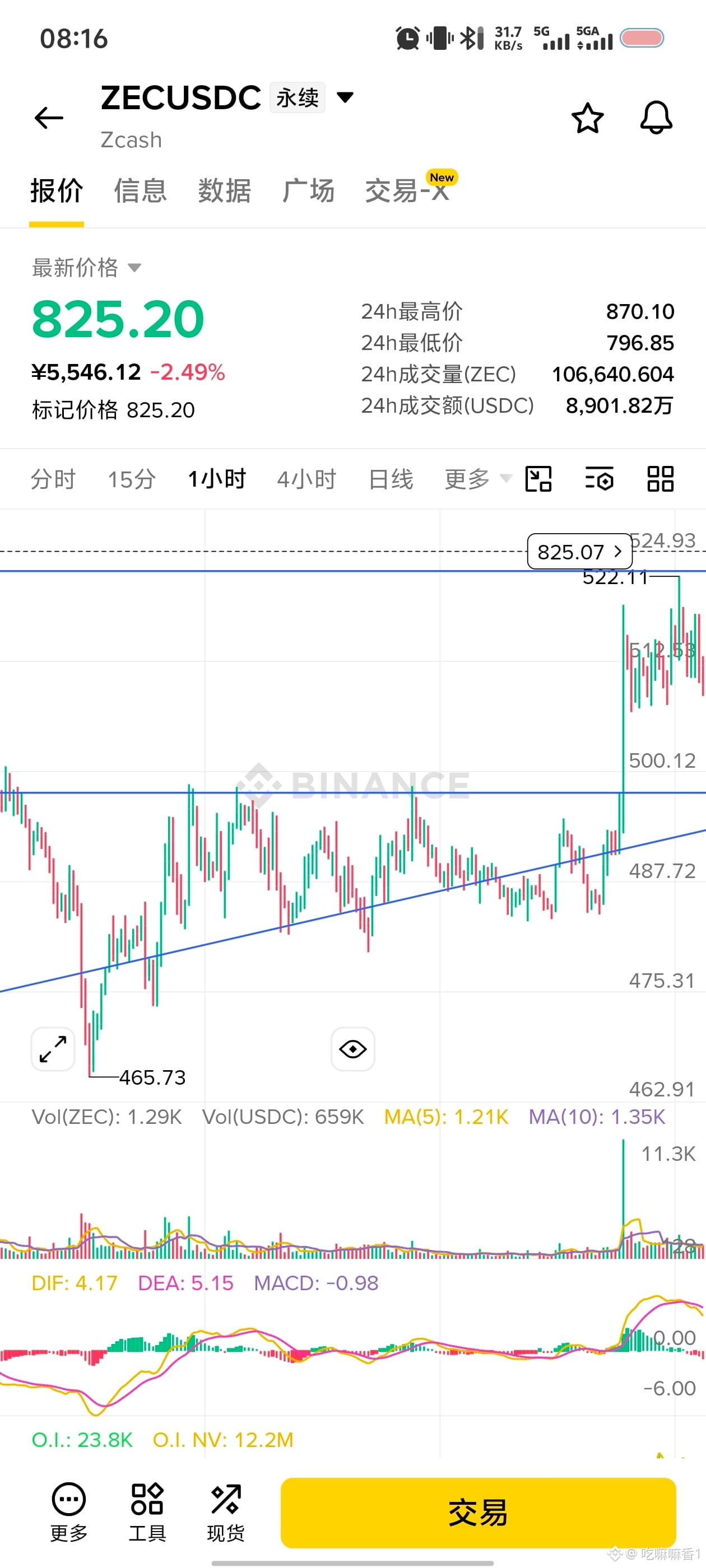The width and height of the screenshot is (706, 1568).
Task: Tap the yellow 交易 button
Action: 478,1513
